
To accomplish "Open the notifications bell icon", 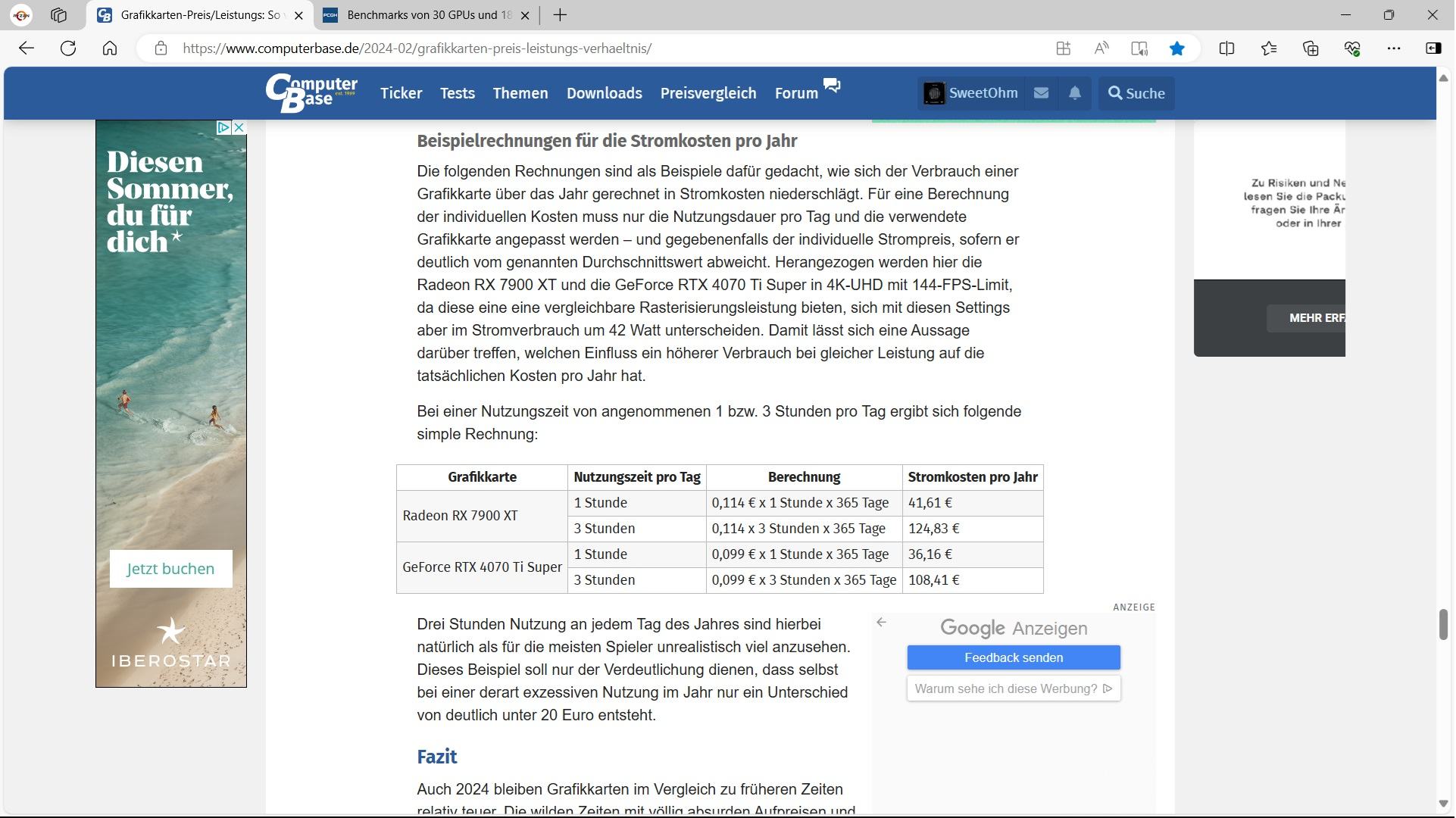I will click(x=1074, y=93).
